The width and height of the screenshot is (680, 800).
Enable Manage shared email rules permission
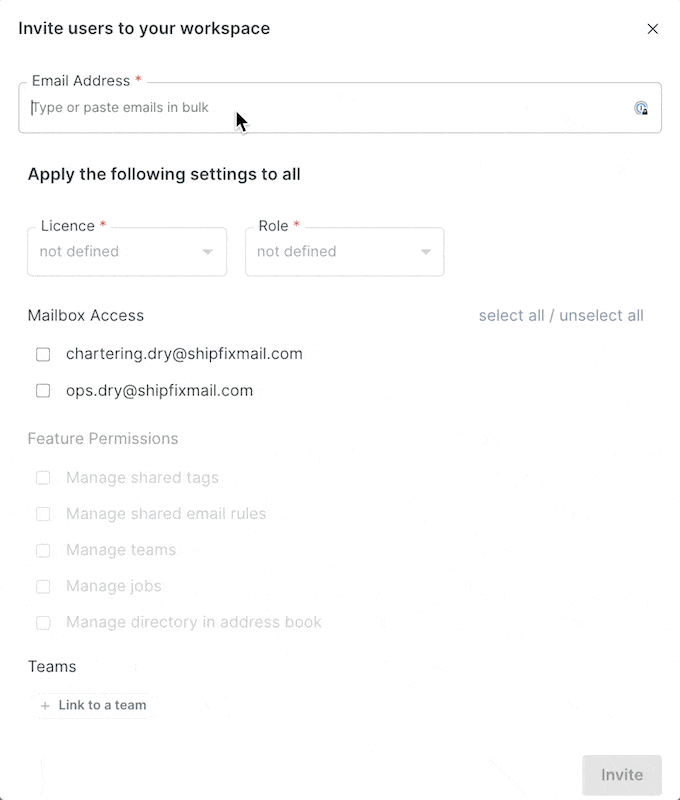pyautogui.click(x=43, y=514)
